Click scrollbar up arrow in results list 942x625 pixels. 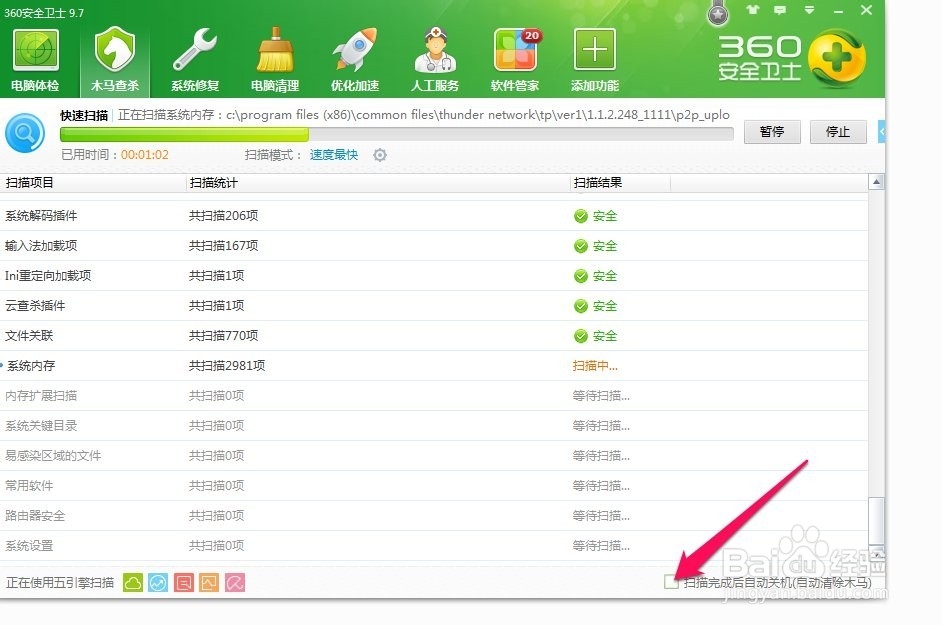click(877, 181)
